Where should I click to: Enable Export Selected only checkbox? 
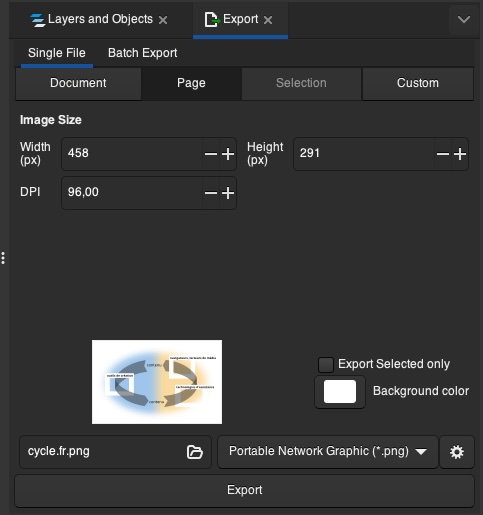click(326, 364)
